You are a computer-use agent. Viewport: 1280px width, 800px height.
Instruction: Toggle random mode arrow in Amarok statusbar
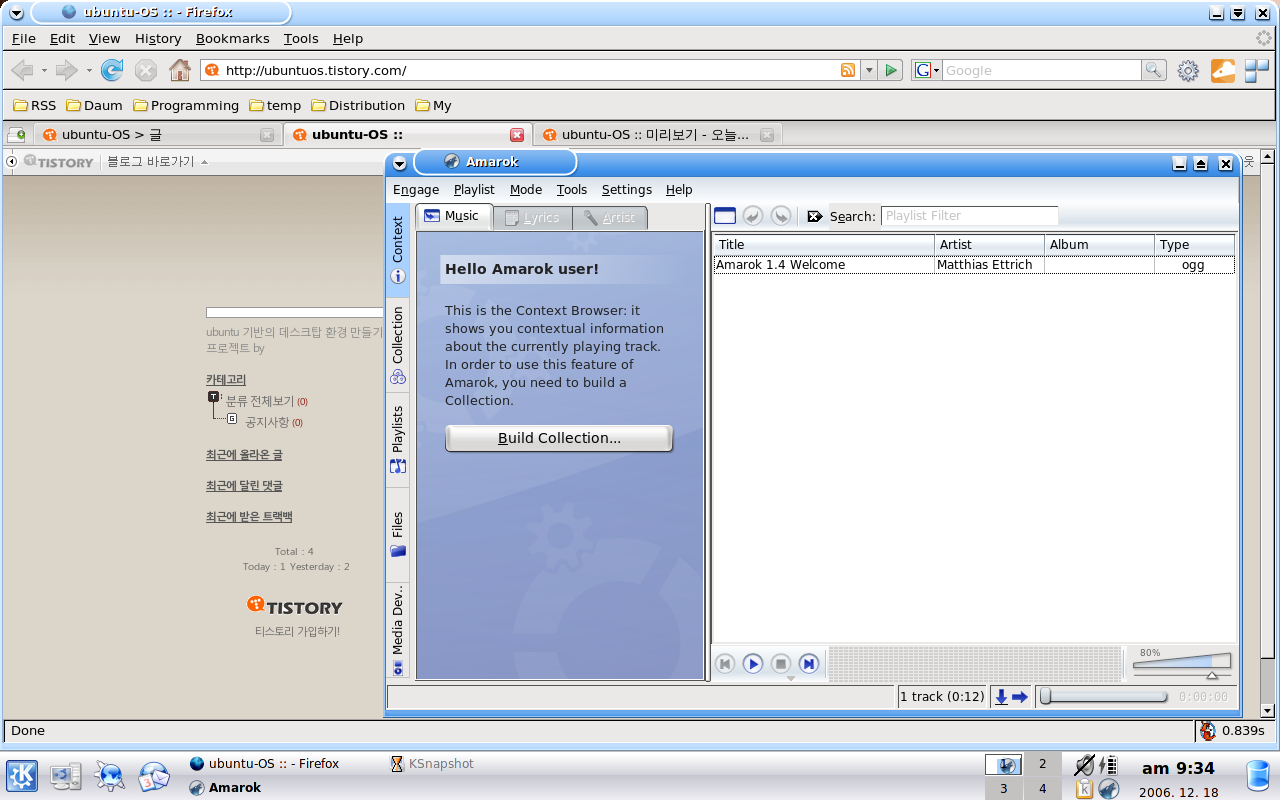click(x=1020, y=697)
